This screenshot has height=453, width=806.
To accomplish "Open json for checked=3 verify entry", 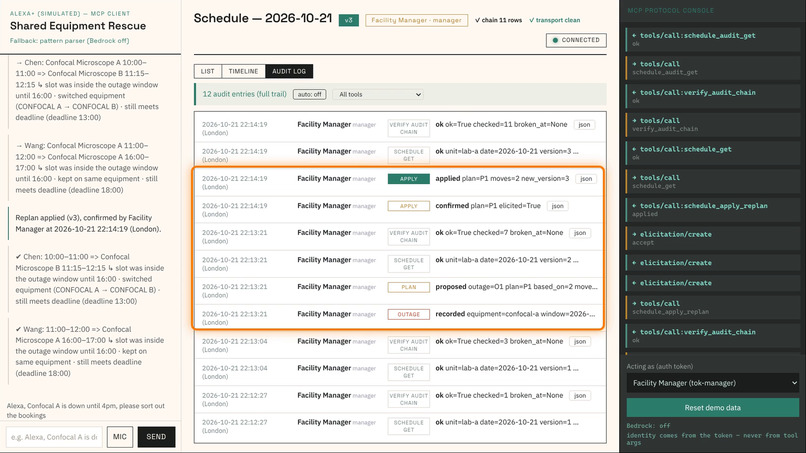I will click(580, 341).
